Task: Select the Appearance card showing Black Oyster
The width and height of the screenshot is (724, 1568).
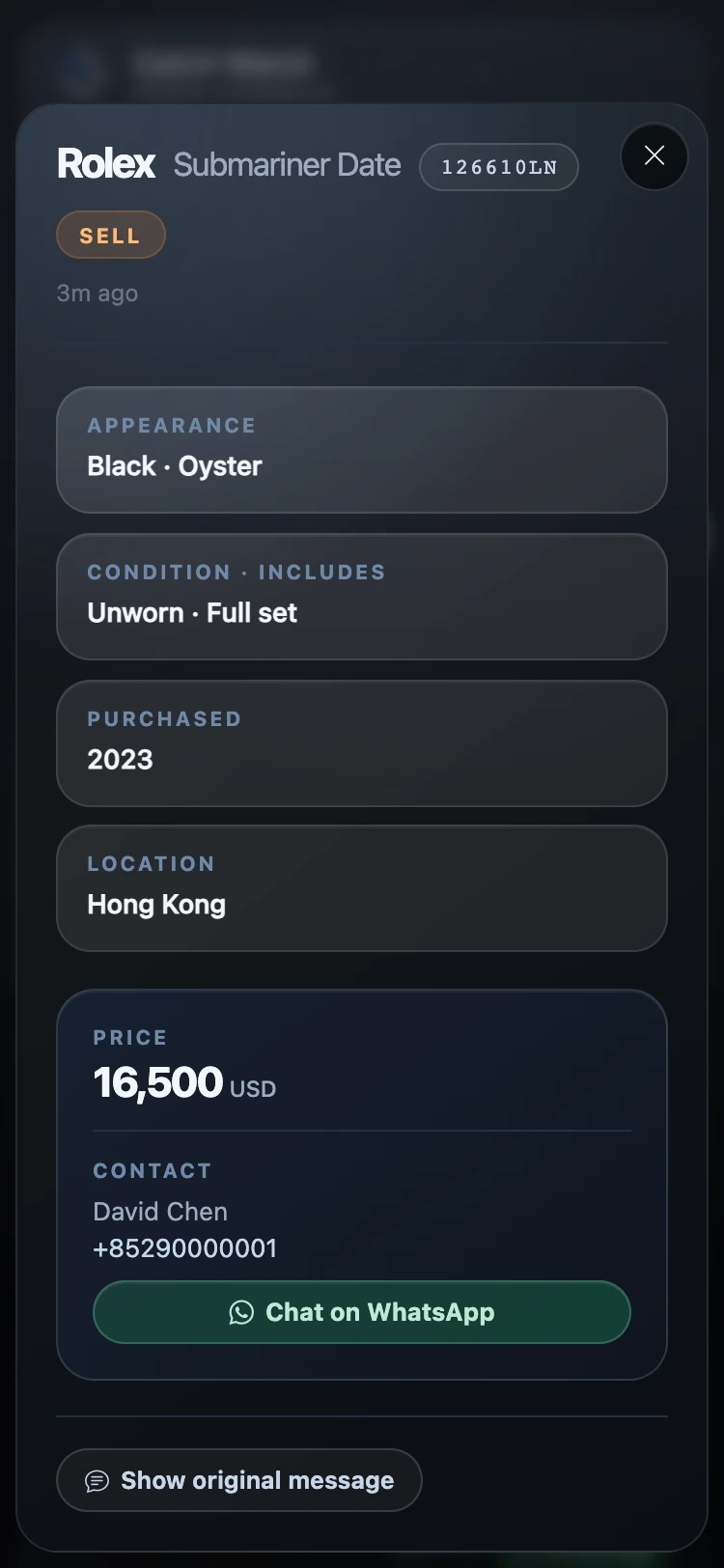Action: point(362,450)
